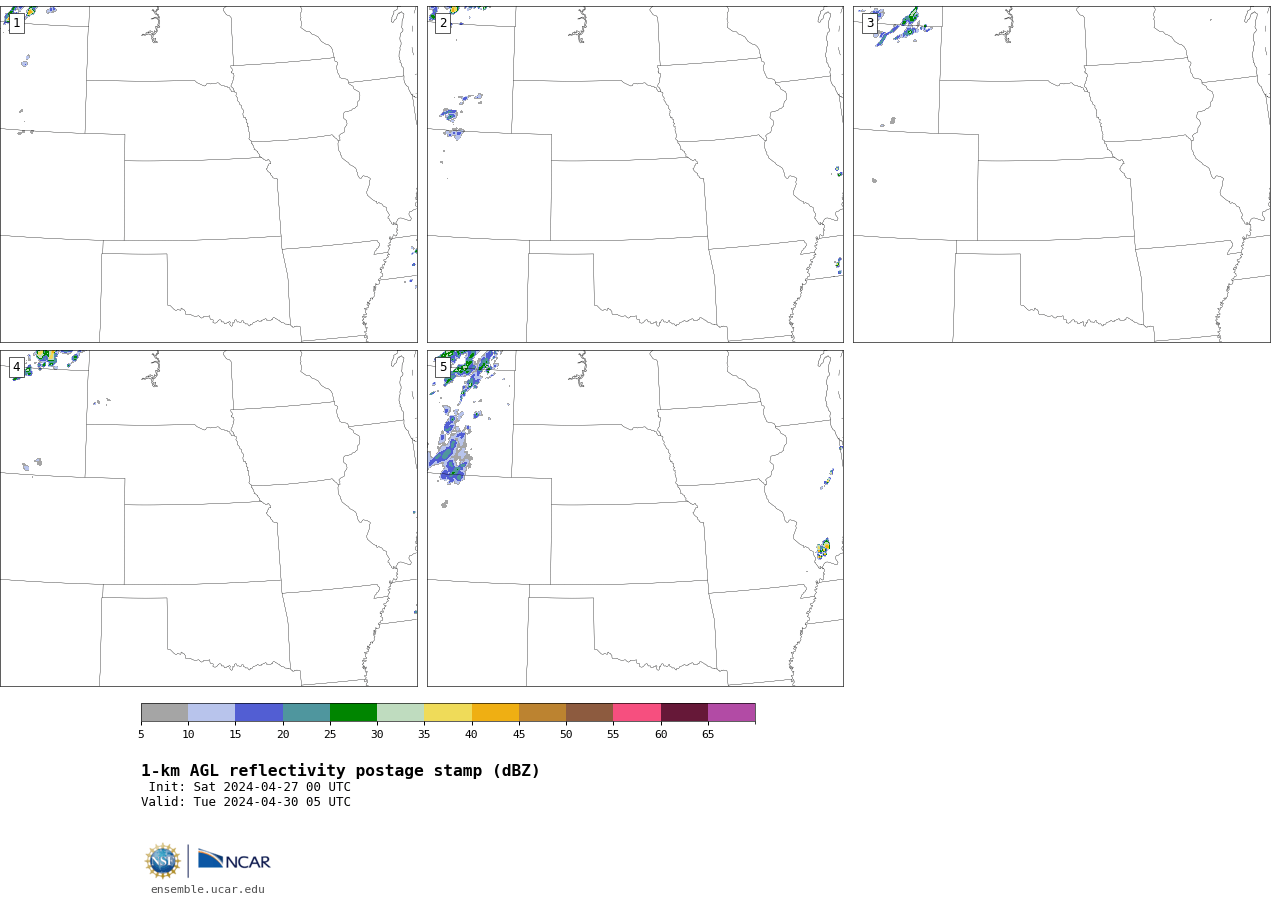The height and width of the screenshot is (901, 1280).
Task: Click the orange 40-45 dBZ swatch
Action: [495, 713]
